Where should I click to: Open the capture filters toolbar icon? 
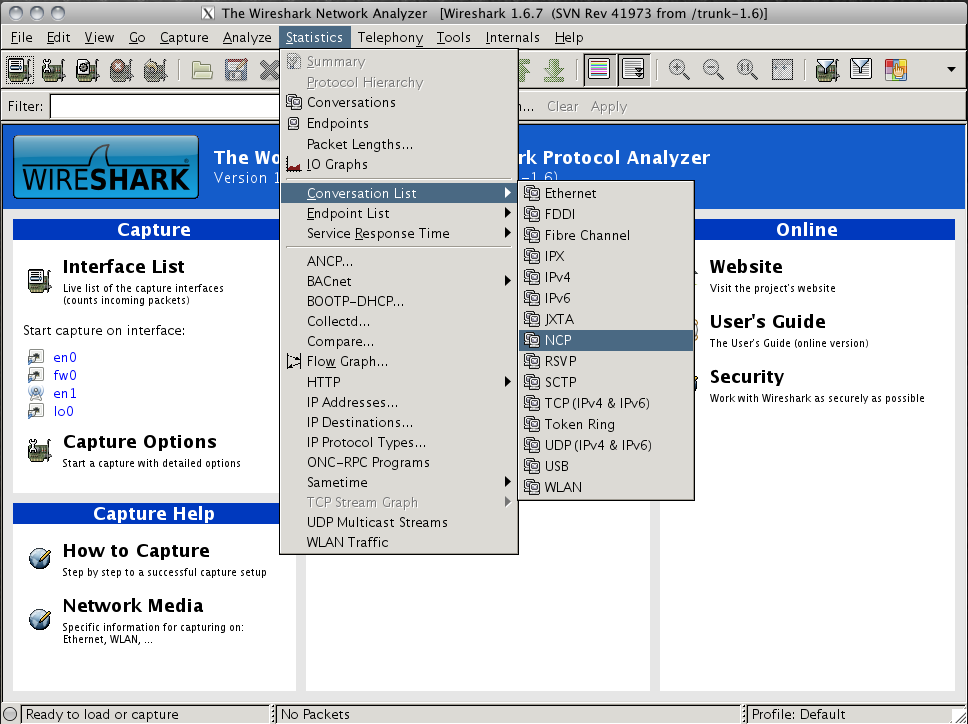(827, 70)
